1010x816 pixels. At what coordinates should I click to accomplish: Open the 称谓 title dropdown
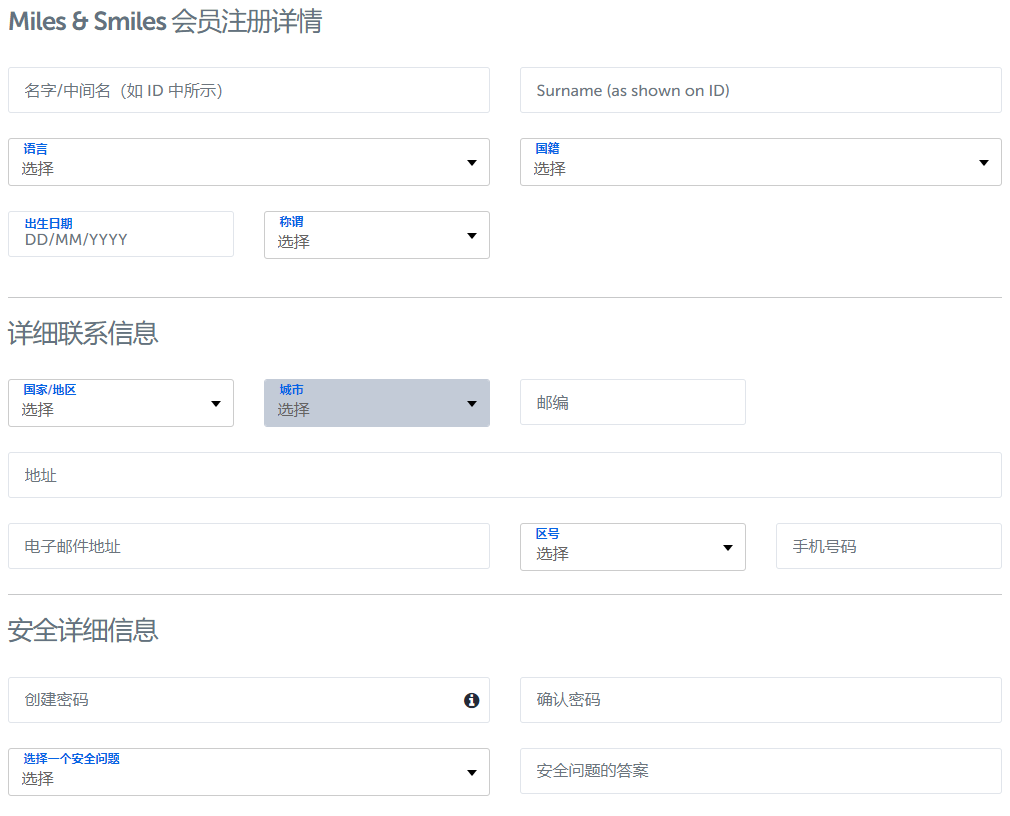pos(376,235)
